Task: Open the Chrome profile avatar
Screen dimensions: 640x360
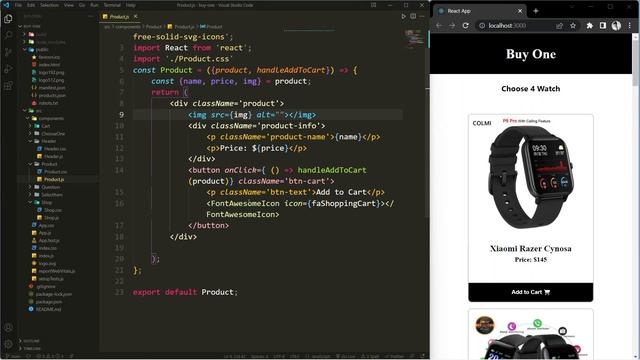Action: tap(616, 25)
